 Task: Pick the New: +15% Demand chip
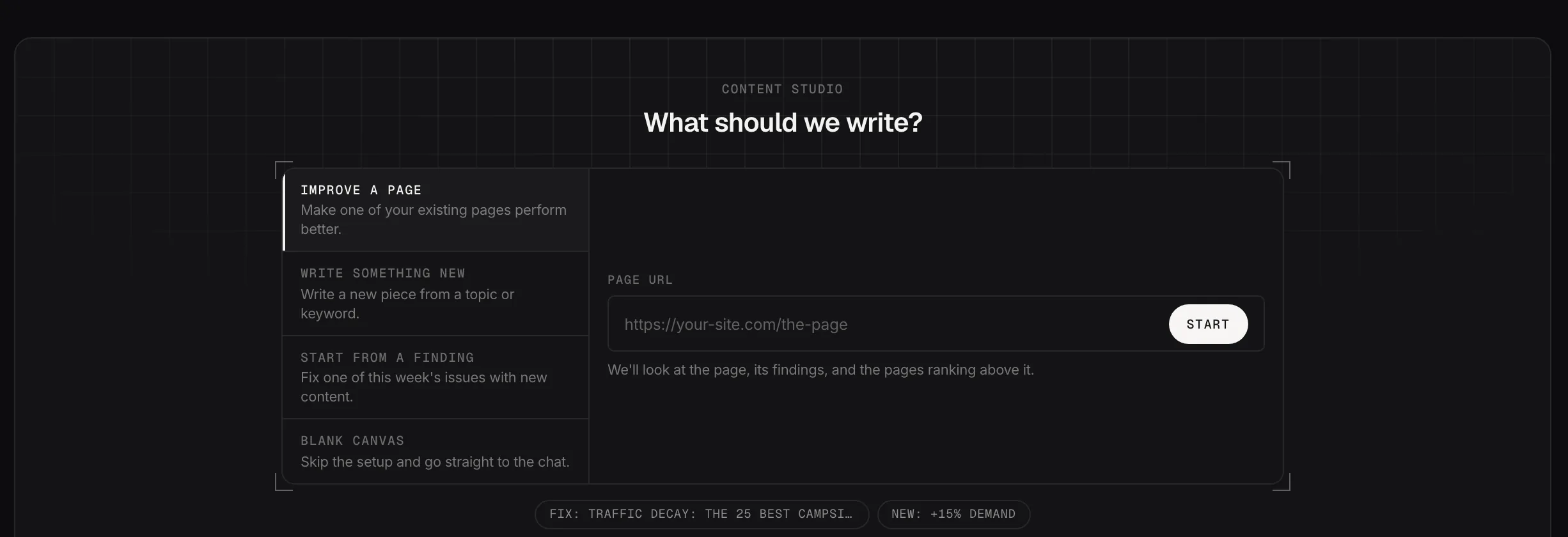click(x=953, y=514)
